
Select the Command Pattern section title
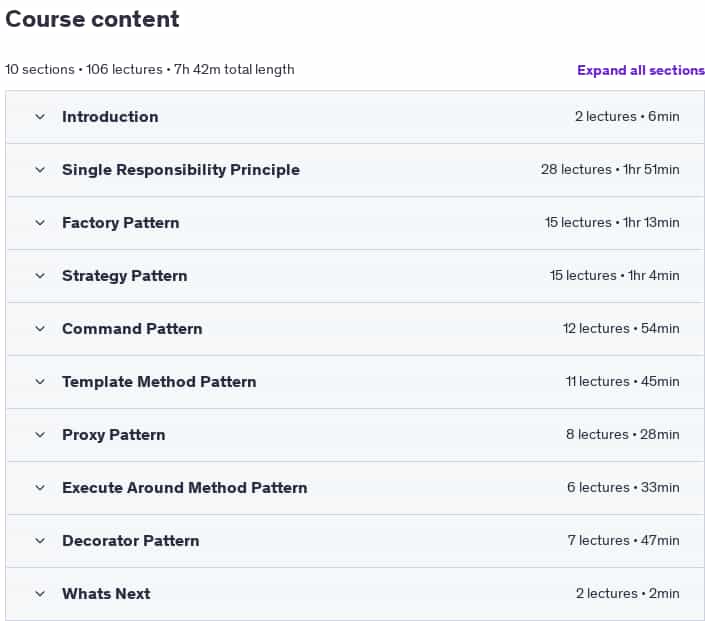[132, 329]
